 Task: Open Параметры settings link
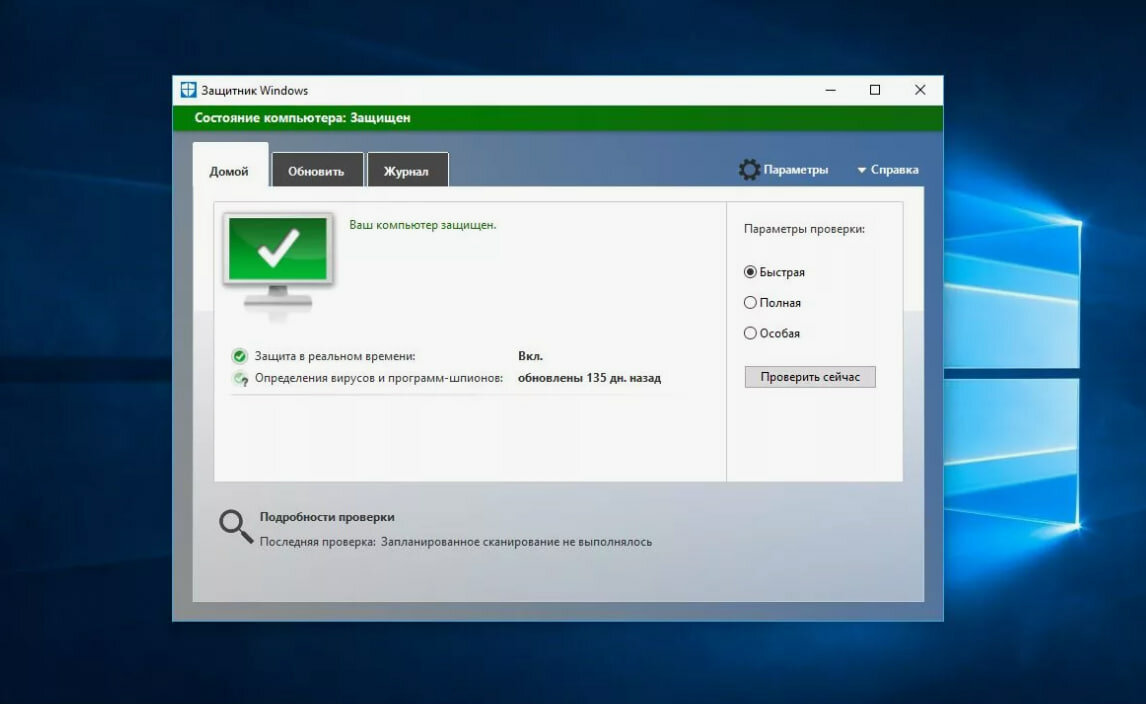tap(795, 170)
